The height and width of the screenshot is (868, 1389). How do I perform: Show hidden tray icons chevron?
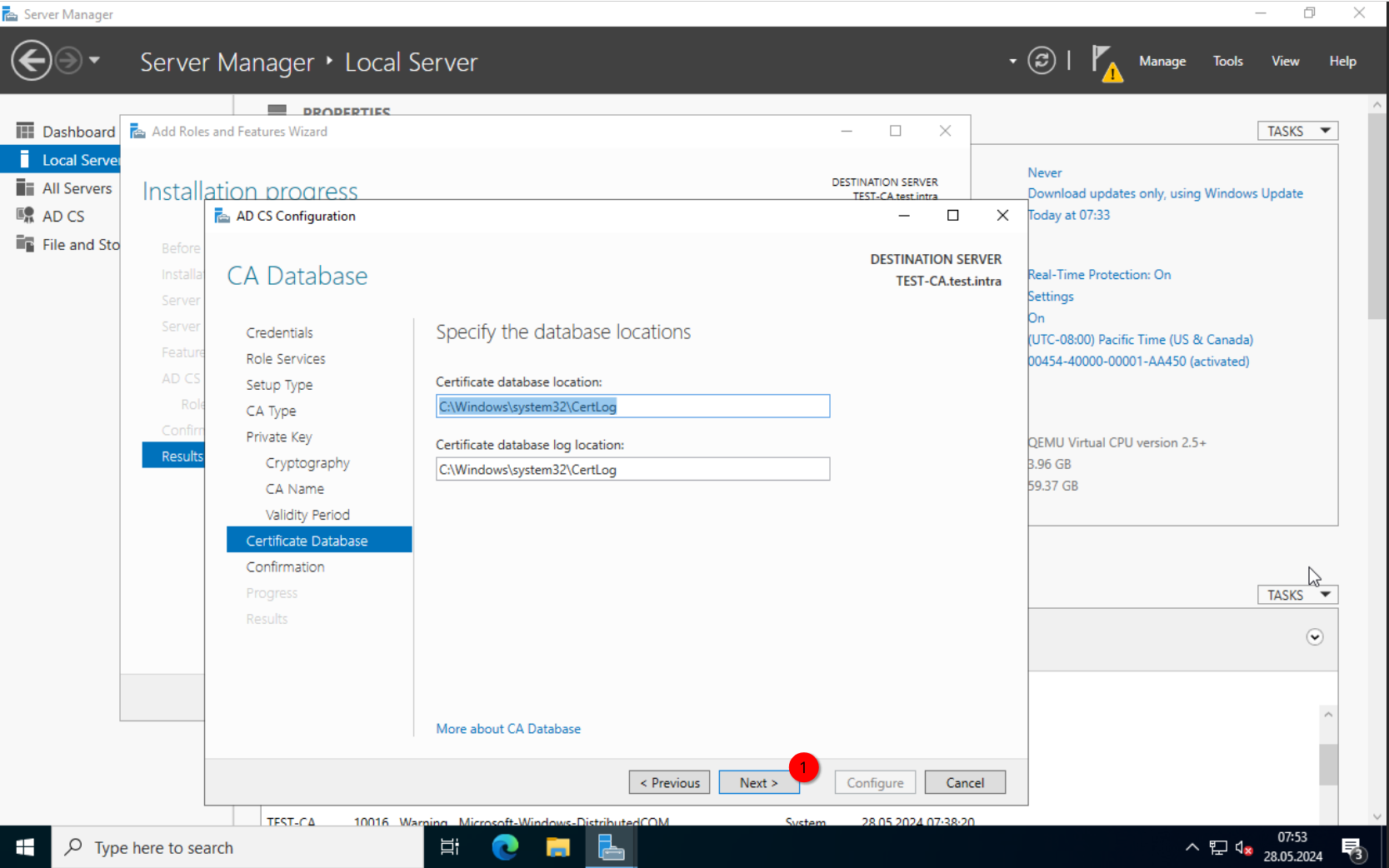[1192, 847]
